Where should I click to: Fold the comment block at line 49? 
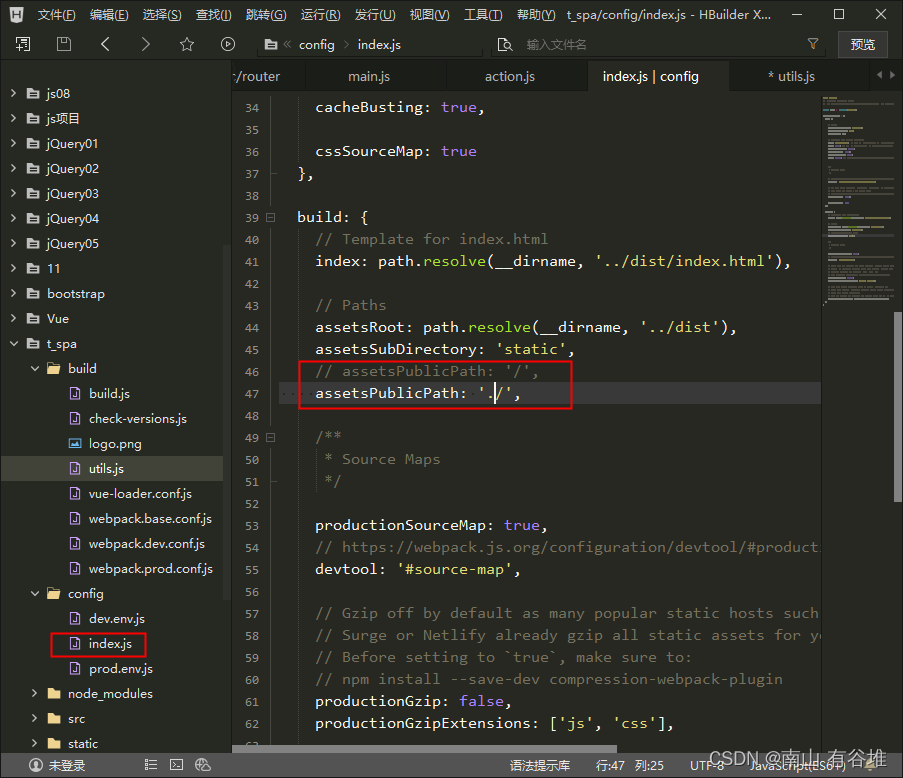pyautogui.click(x=271, y=437)
